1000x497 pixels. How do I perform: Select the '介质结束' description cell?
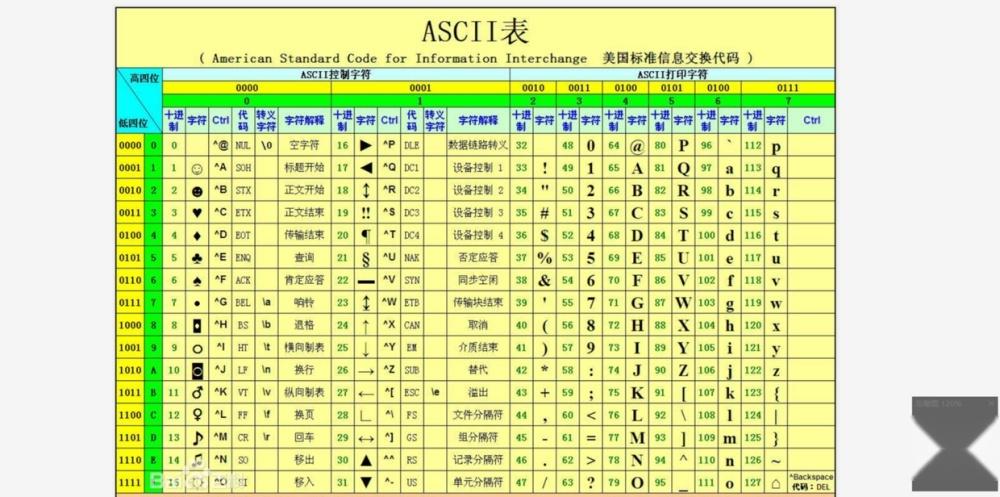click(478, 348)
